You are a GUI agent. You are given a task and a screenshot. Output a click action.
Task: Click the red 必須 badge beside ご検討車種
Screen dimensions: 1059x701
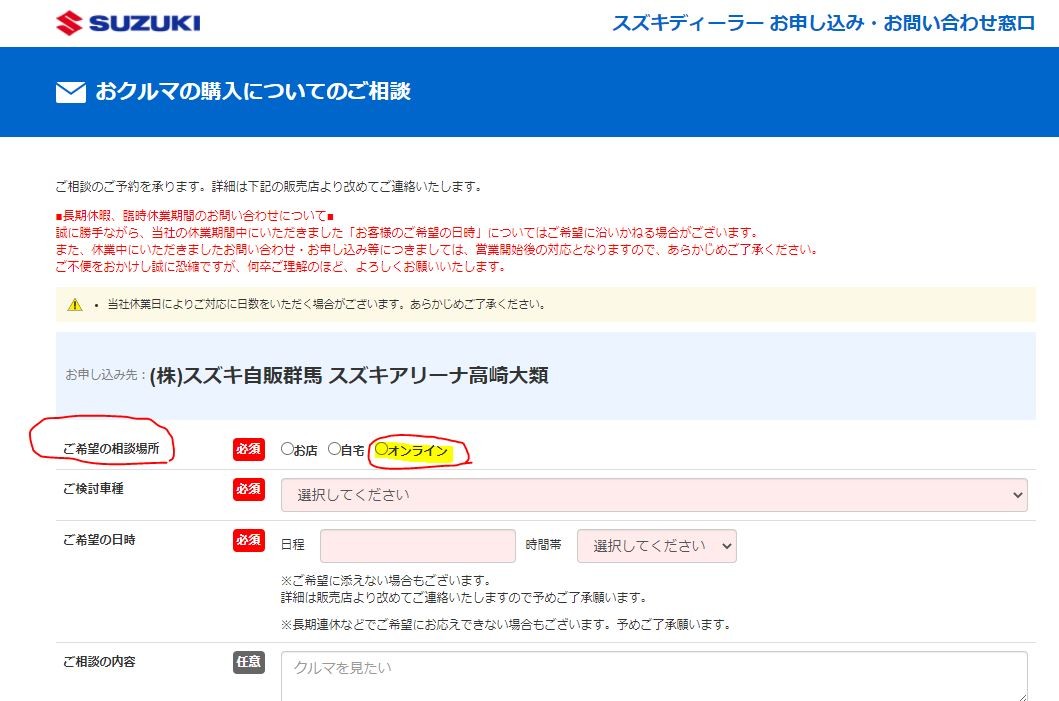[x=249, y=489]
